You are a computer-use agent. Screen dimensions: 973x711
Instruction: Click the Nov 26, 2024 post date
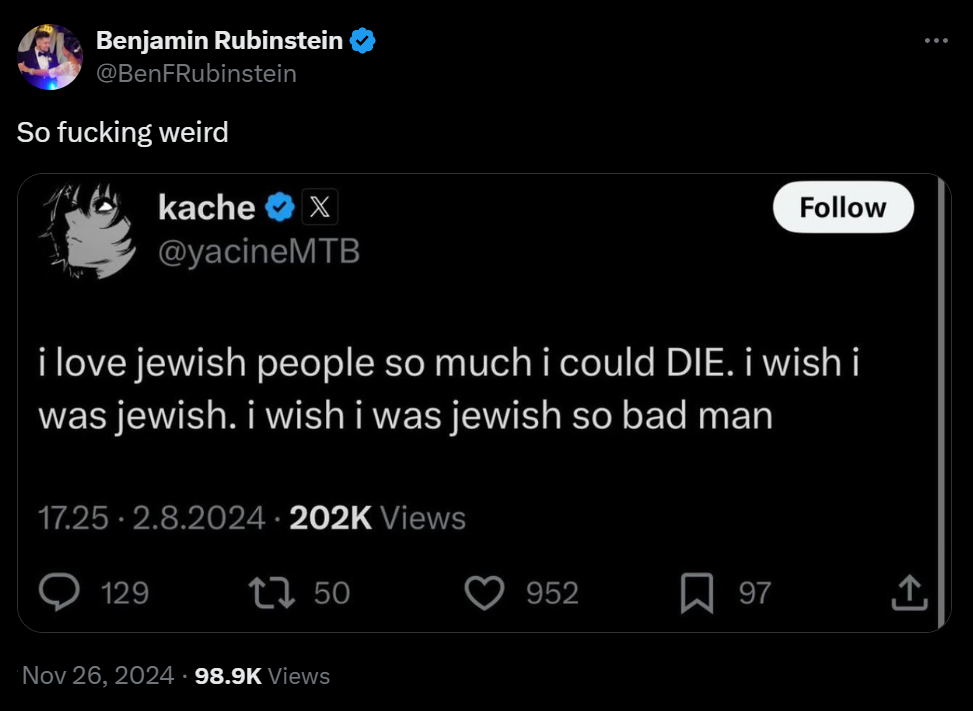pos(97,676)
